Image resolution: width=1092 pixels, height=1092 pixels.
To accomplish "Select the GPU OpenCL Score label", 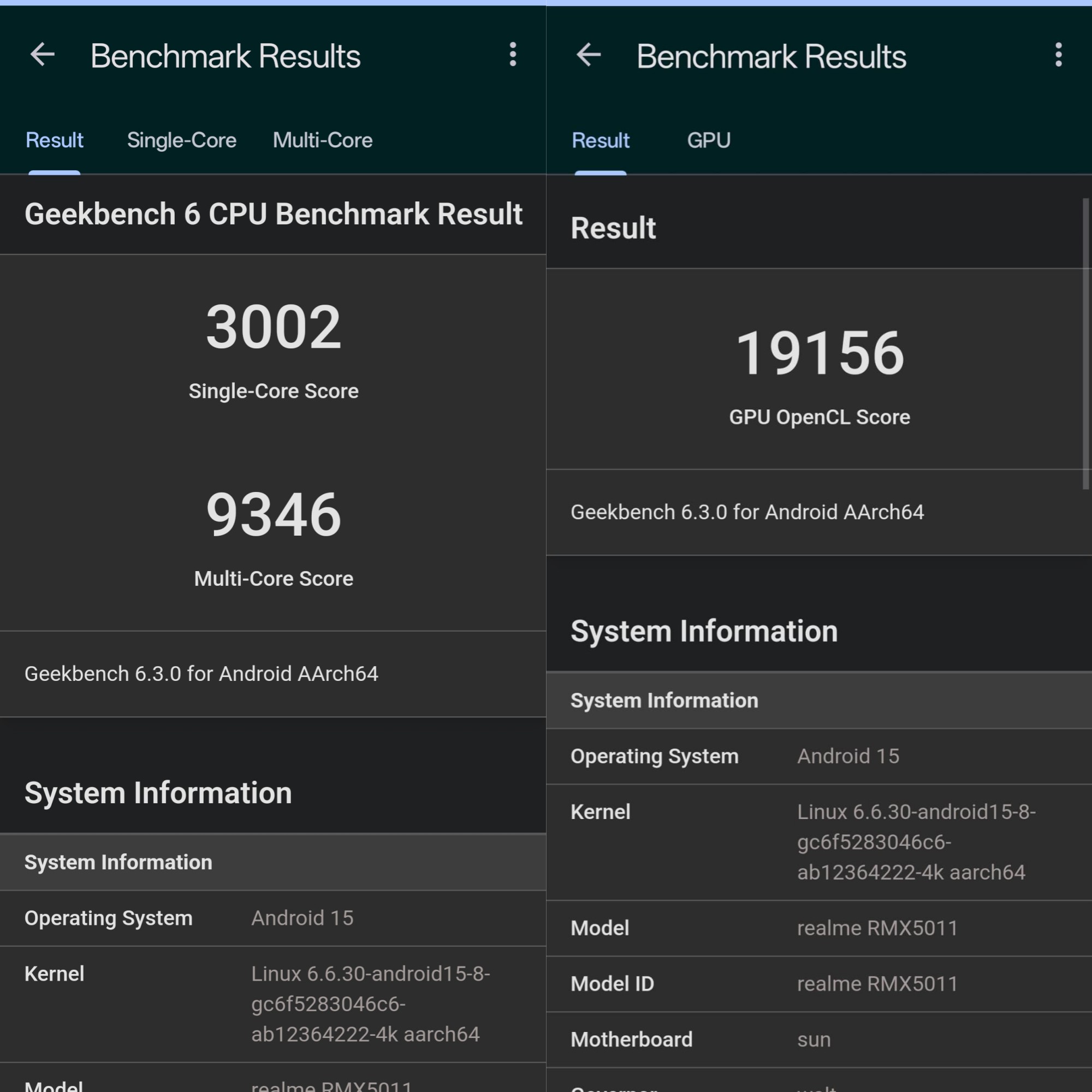I will tap(820, 417).
